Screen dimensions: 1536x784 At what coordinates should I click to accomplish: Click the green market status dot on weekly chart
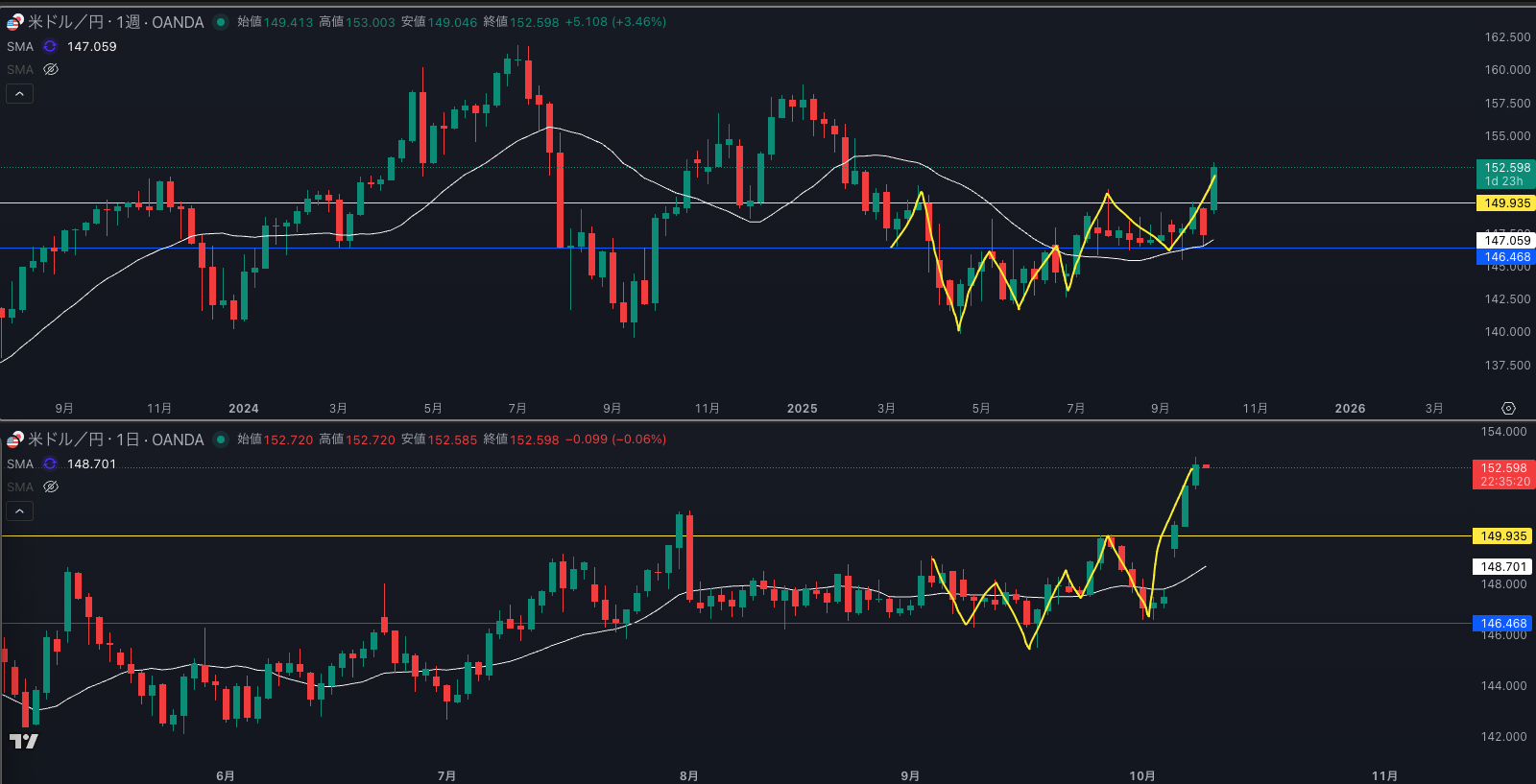click(x=221, y=22)
